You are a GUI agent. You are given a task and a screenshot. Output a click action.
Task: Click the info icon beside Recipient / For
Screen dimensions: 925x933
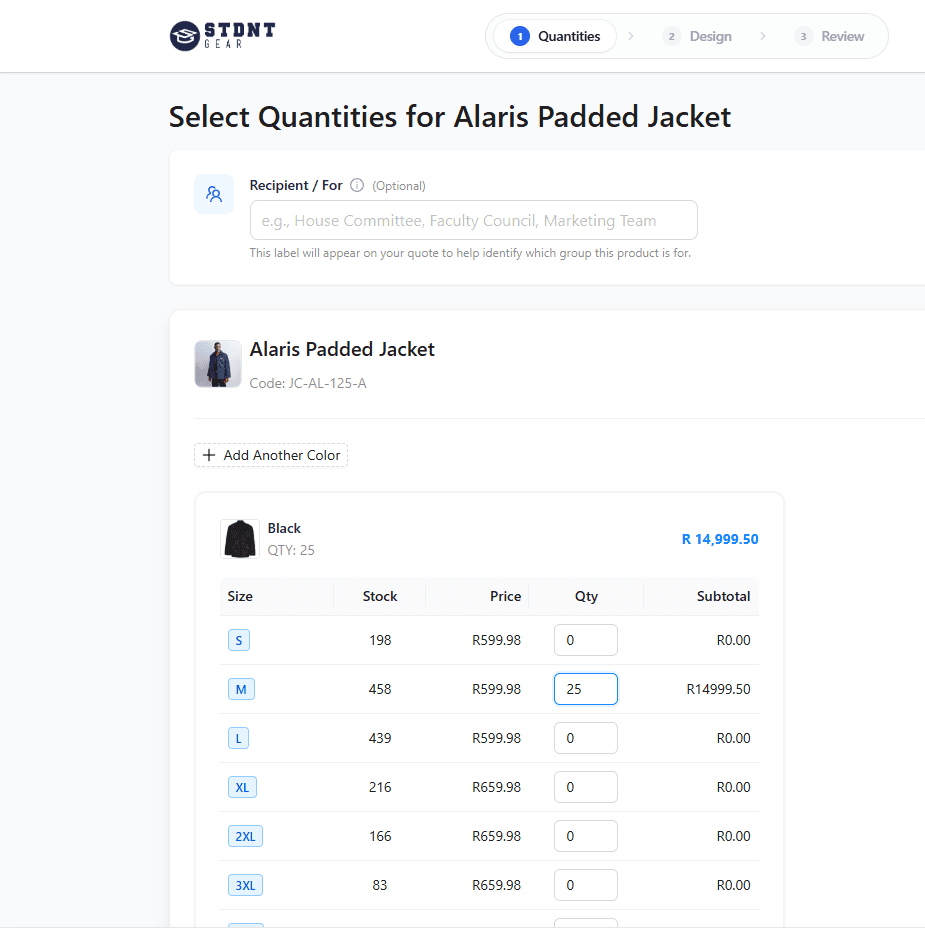point(357,185)
